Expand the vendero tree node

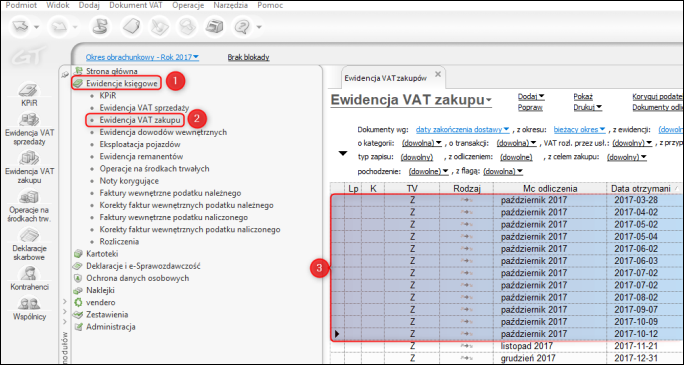pyautogui.click(x=65, y=301)
